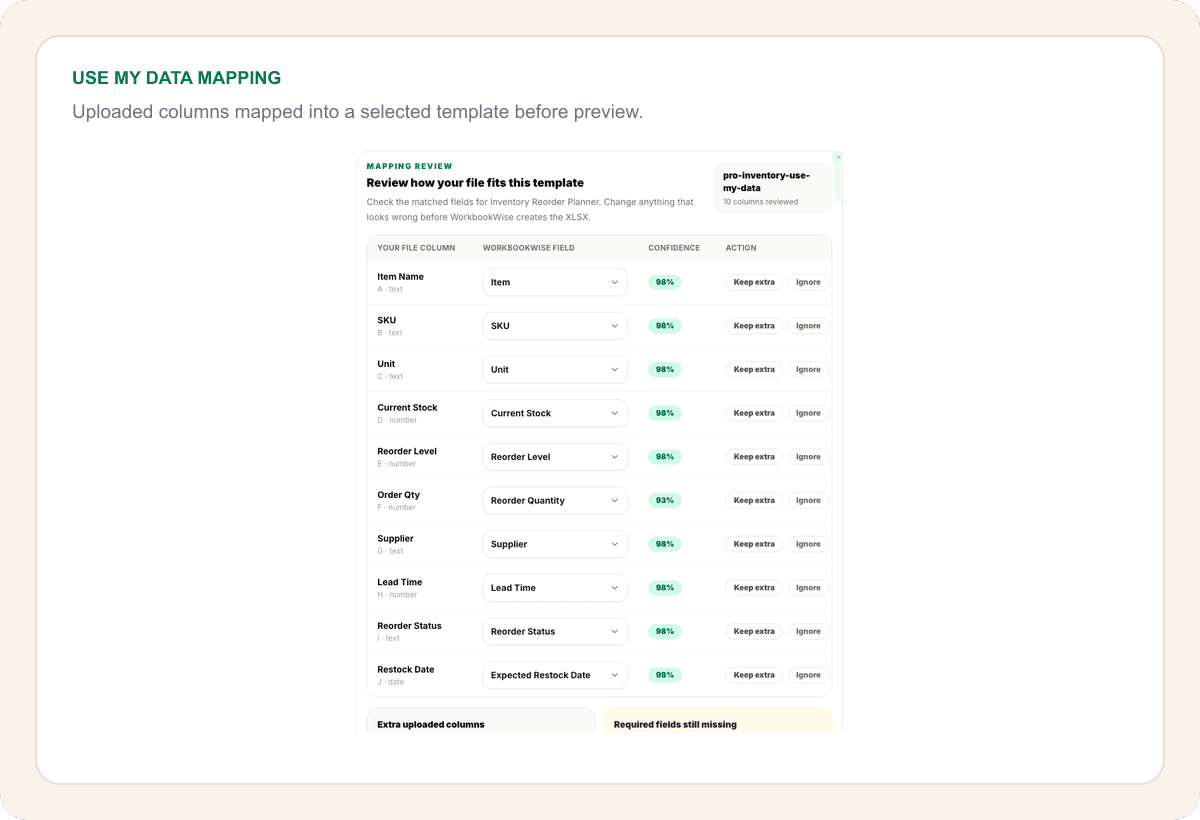Click the 'pro-inventory-use-my-data' file name
Image resolution: width=1200 pixels, height=820 pixels.
pyautogui.click(x=766, y=181)
